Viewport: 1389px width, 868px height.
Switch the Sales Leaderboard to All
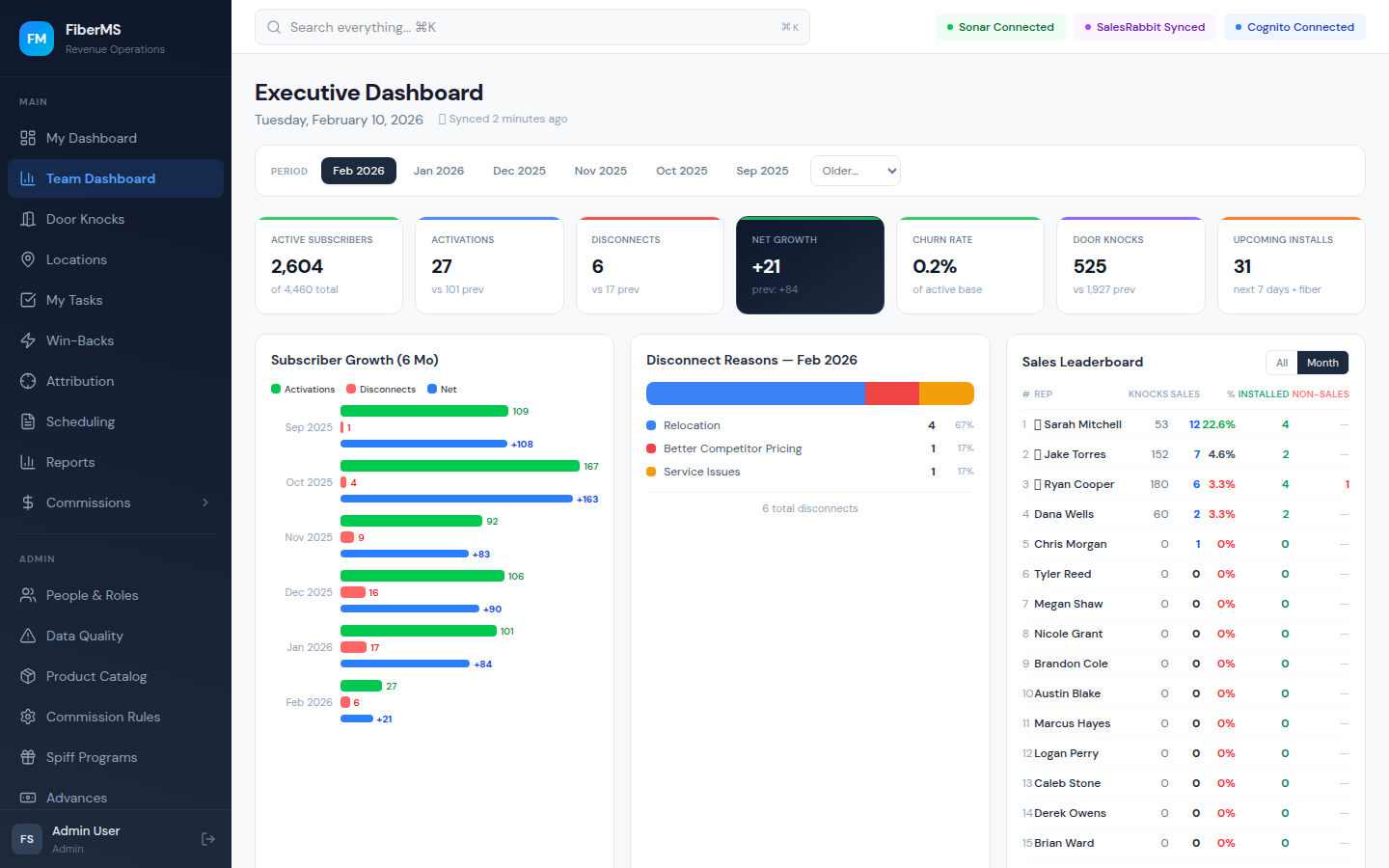[x=1282, y=362]
